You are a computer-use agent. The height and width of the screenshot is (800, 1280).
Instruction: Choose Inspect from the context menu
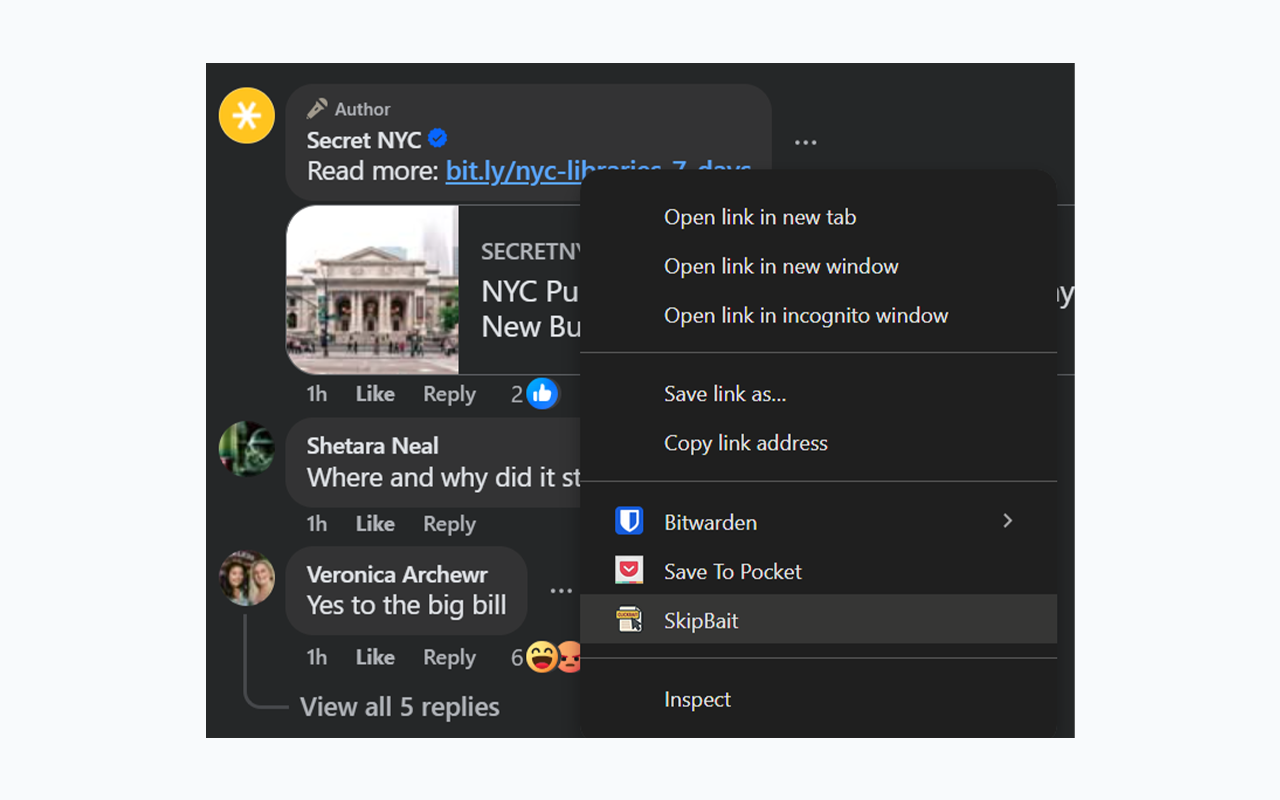click(x=818, y=699)
